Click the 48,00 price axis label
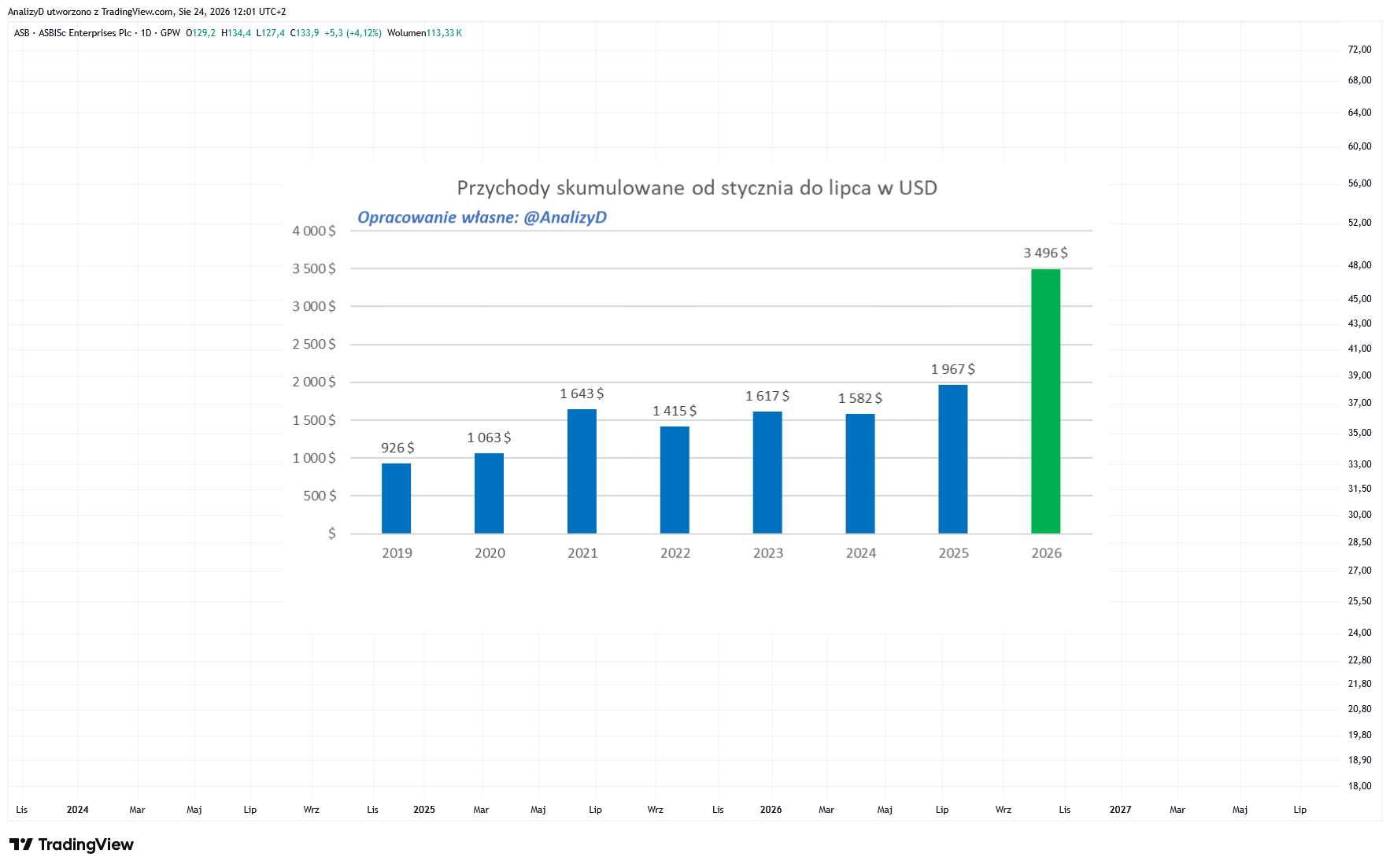The image size is (1390, 868). [1359, 265]
